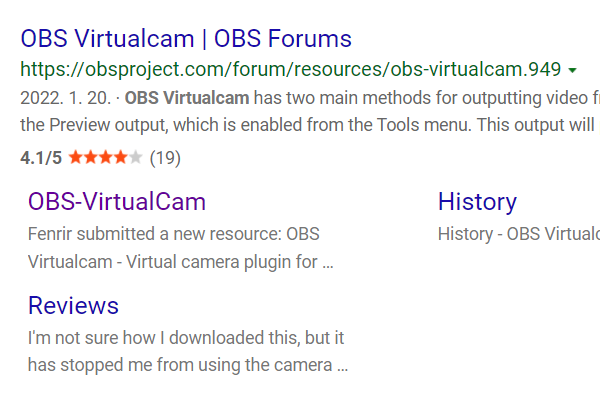This screenshot has width=600, height=400.
Task: Click the bold OBS Virtualcam snippet text
Action: click(x=187, y=98)
